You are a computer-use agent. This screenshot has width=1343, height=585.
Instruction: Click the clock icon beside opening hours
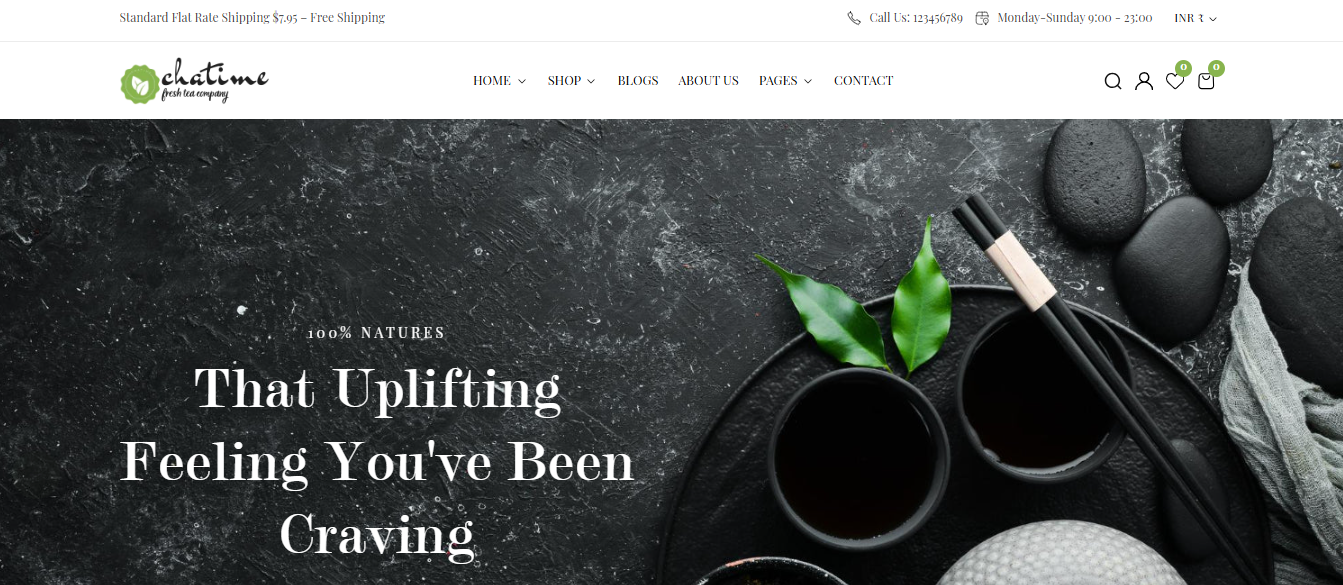pos(982,18)
